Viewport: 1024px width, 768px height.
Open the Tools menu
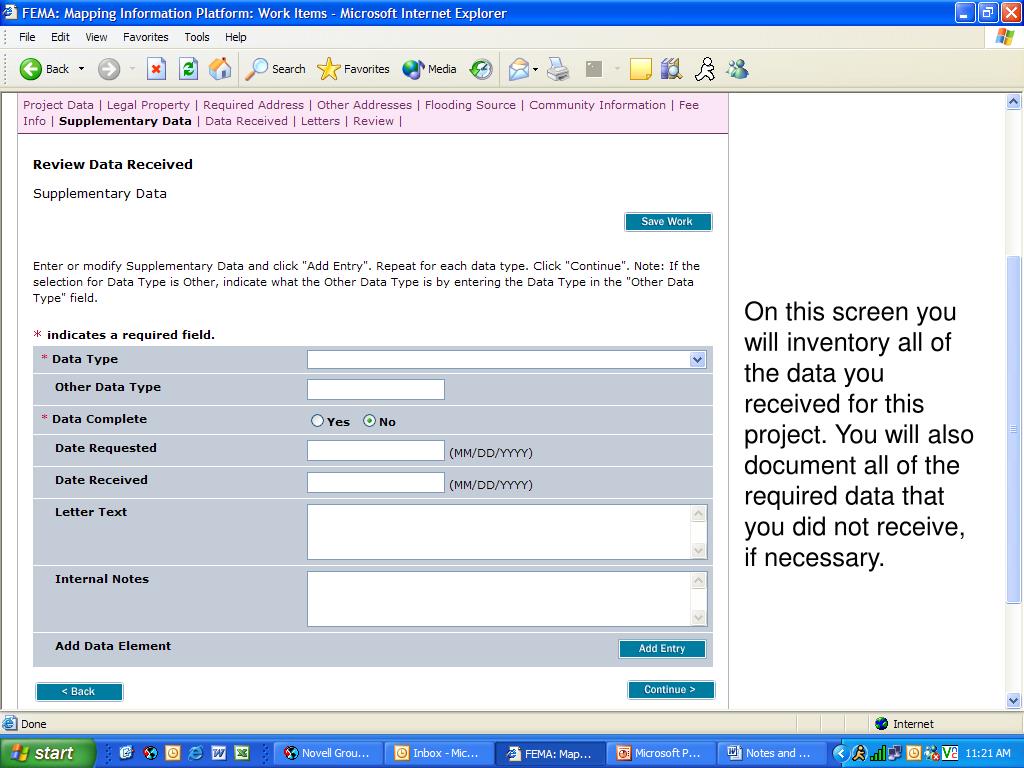[197, 37]
